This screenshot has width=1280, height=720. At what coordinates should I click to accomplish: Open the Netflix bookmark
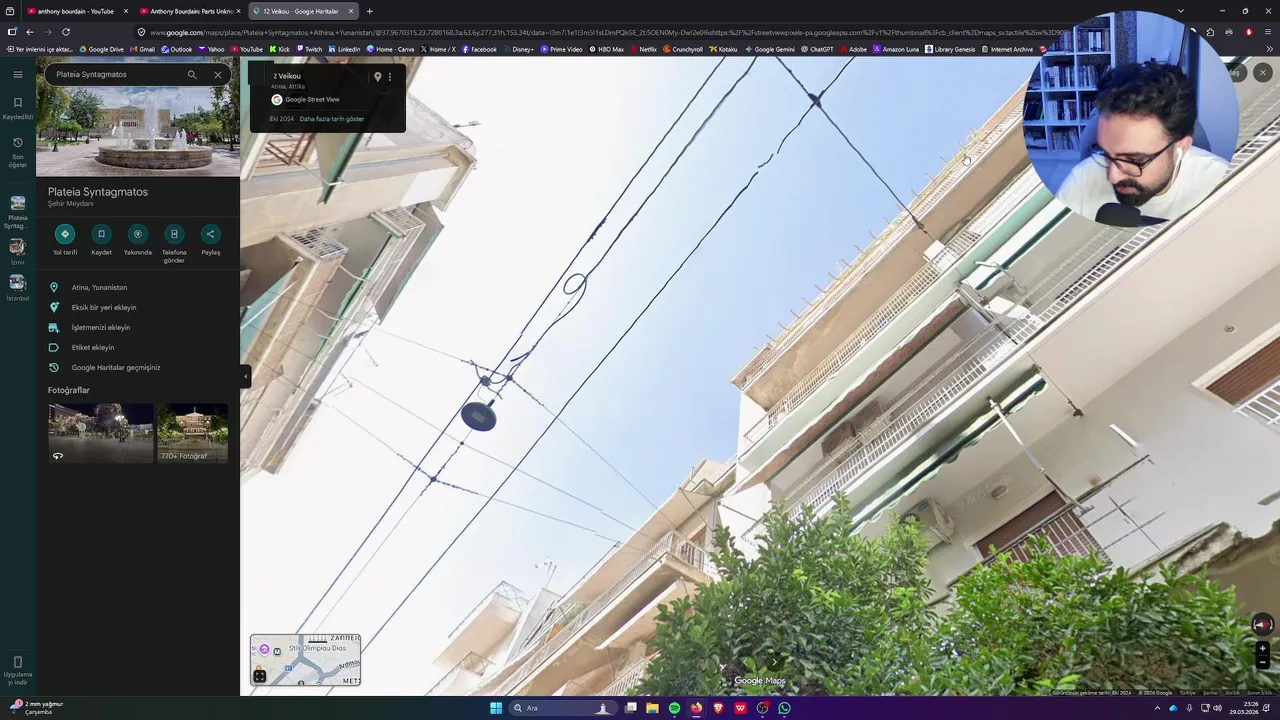[643, 49]
